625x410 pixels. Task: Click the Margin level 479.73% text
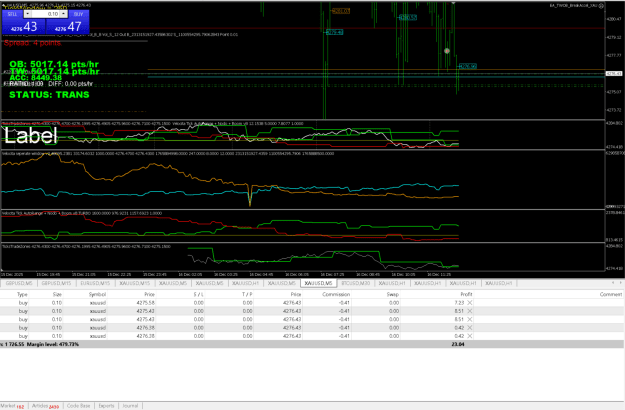click(53, 344)
